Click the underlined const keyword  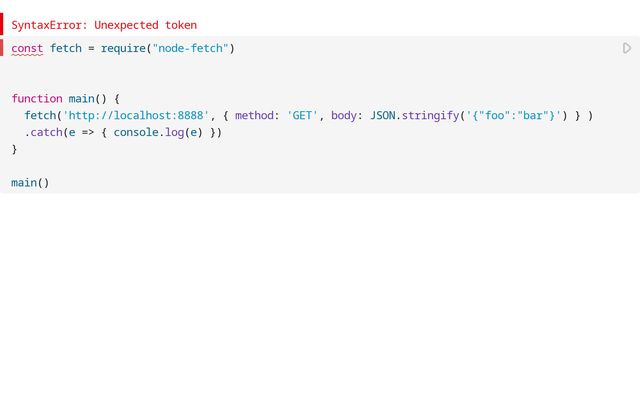[27, 48]
